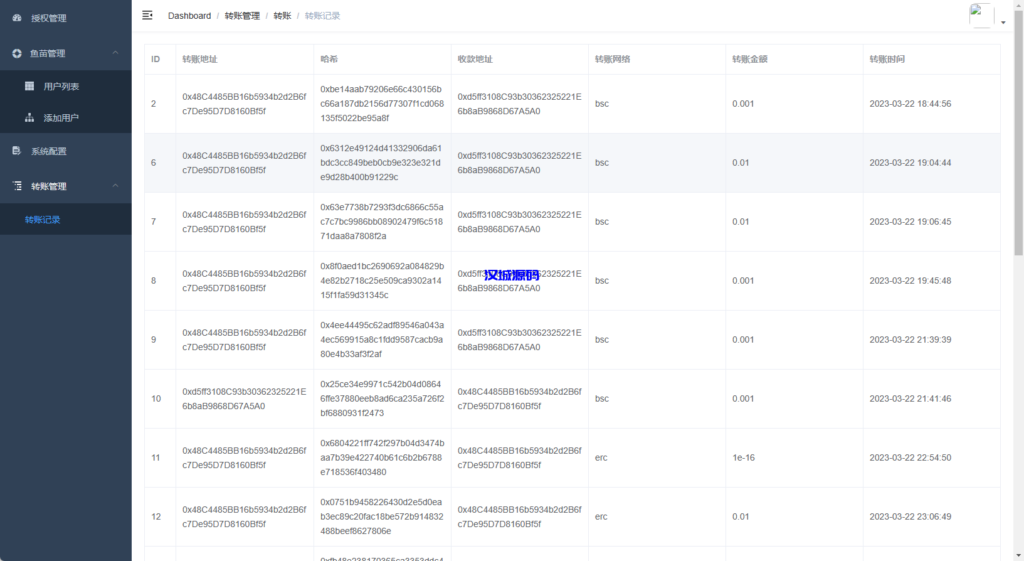Select the row with ID 10
This screenshot has width=1024, height=561.
point(156,399)
